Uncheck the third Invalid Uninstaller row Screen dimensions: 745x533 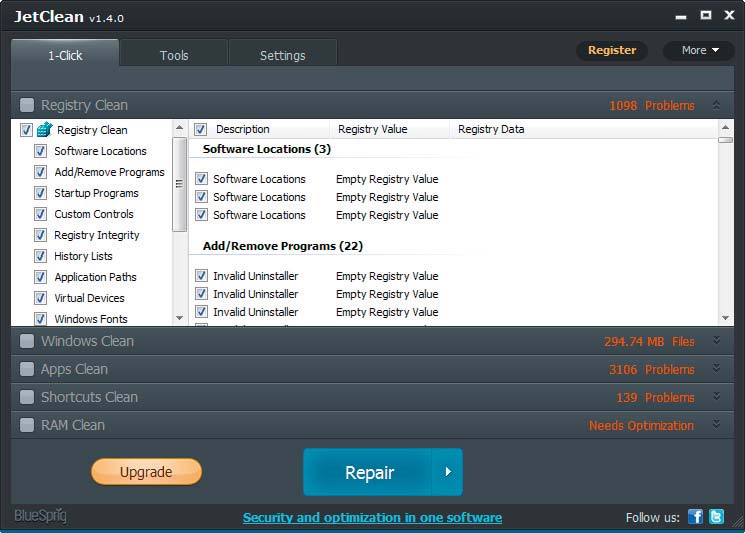(x=201, y=312)
